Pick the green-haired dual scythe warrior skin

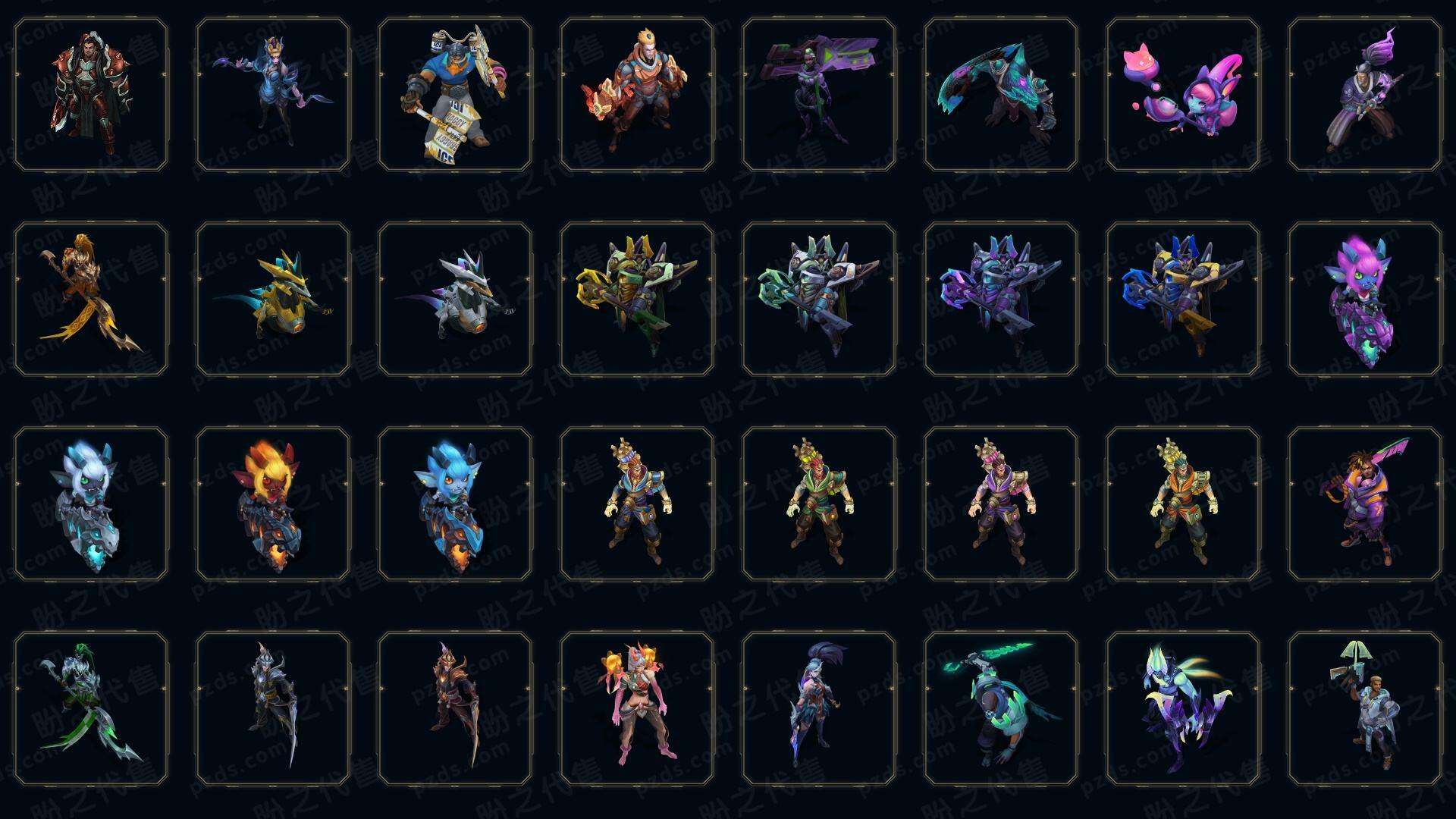pos(91,708)
